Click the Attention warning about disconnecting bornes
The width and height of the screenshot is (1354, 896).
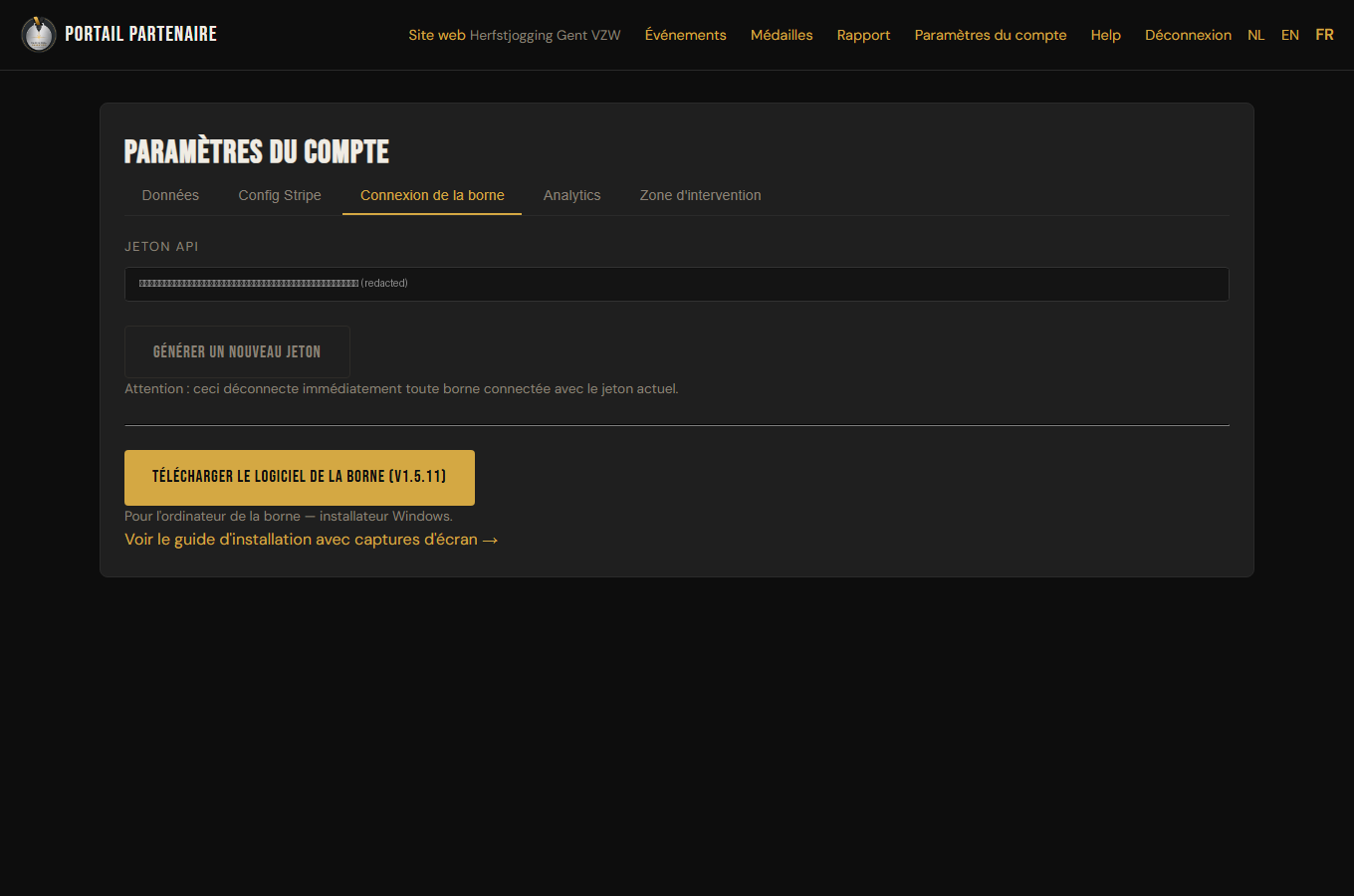pos(401,389)
